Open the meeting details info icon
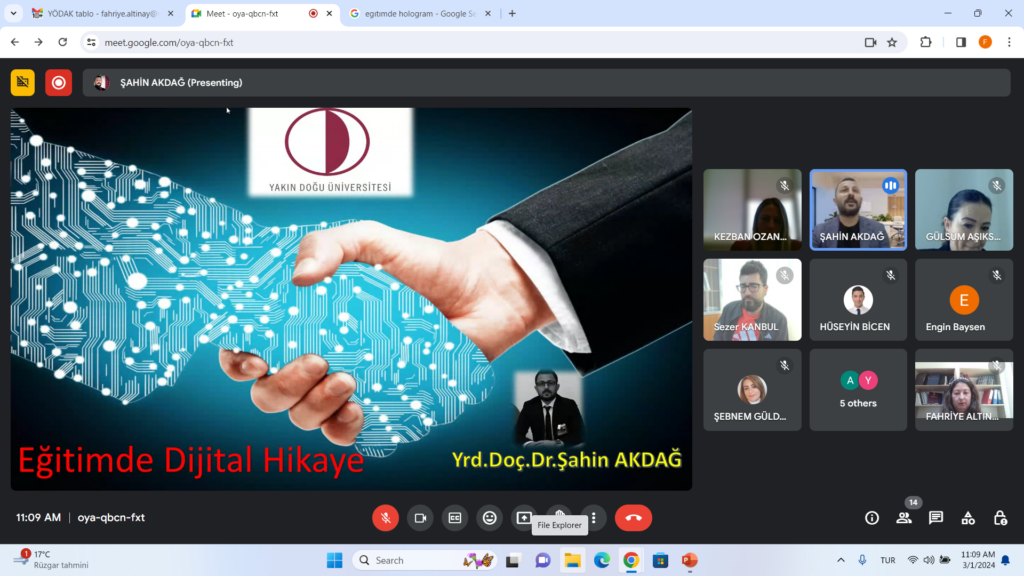Viewport: 1024px width, 576px height. [872, 518]
